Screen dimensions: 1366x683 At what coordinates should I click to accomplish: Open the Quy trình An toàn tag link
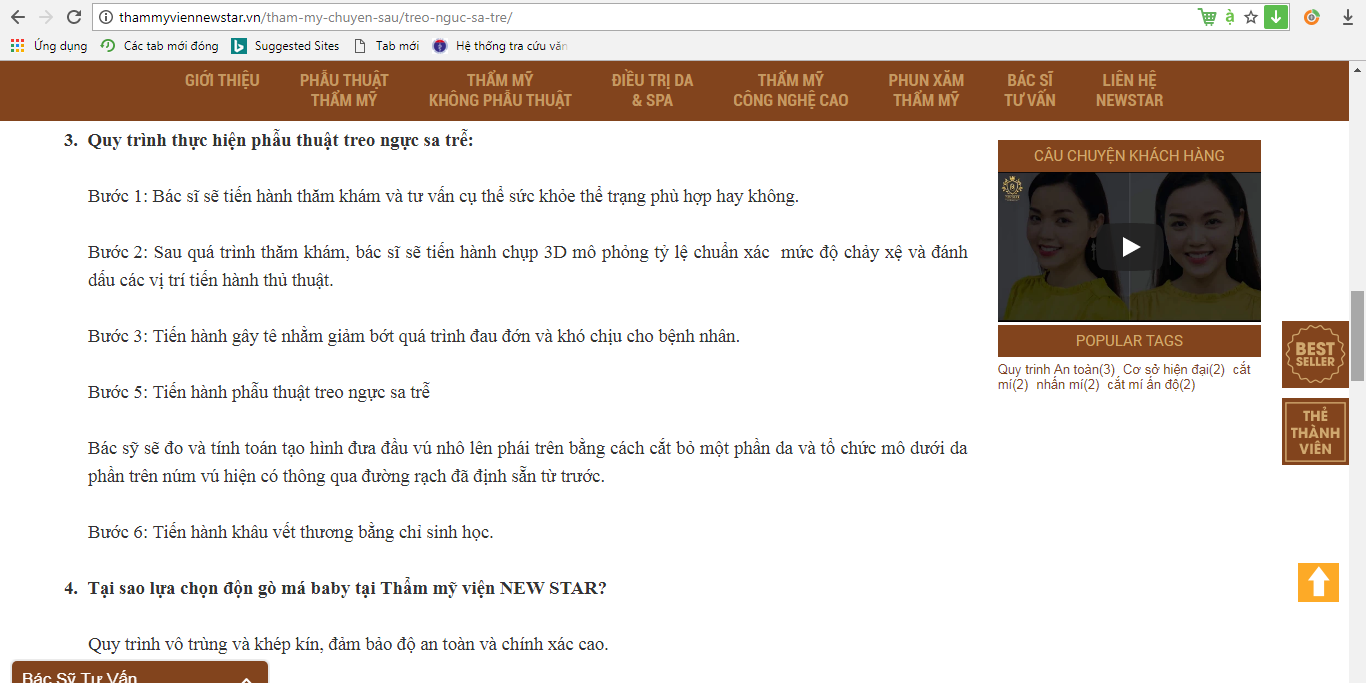point(1056,369)
